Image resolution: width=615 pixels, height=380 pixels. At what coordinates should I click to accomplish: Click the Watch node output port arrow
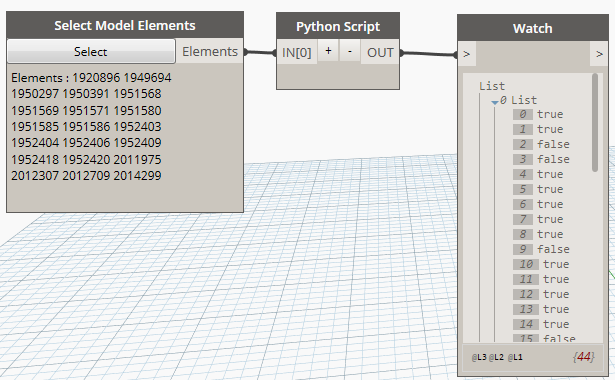(599, 54)
